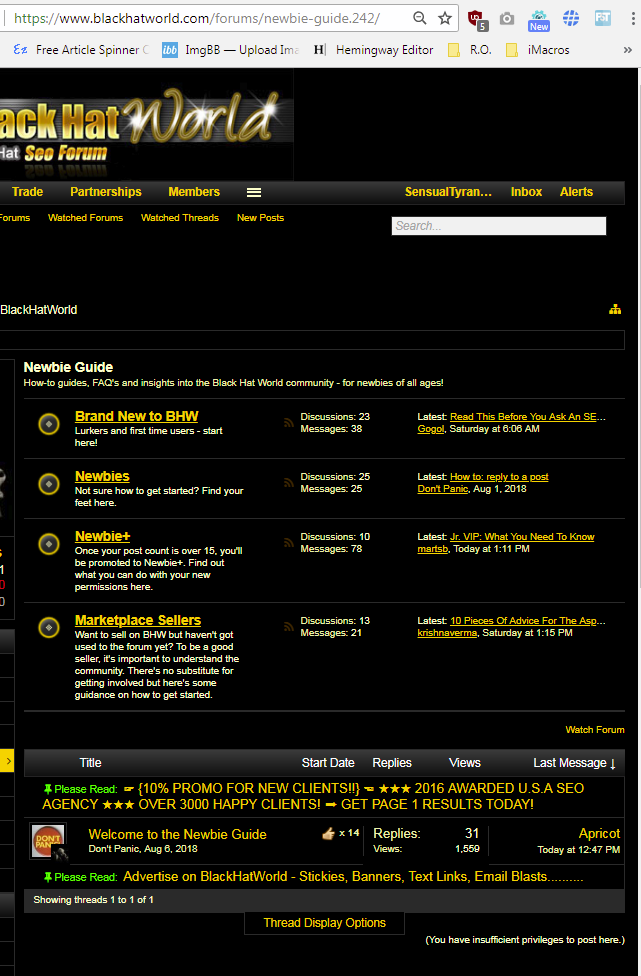The width and height of the screenshot is (641, 976).
Task: Click RSS feed icon for Newbie+
Action: pyautogui.click(x=288, y=543)
